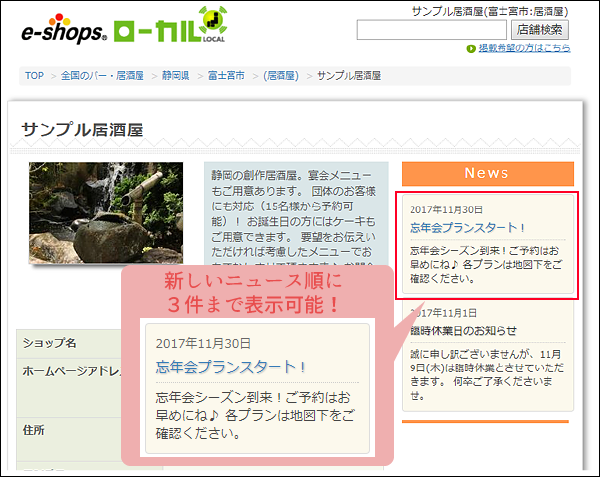Open 全国のバー・居酒屋 breadcrumb link

pyautogui.click(x=102, y=75)
